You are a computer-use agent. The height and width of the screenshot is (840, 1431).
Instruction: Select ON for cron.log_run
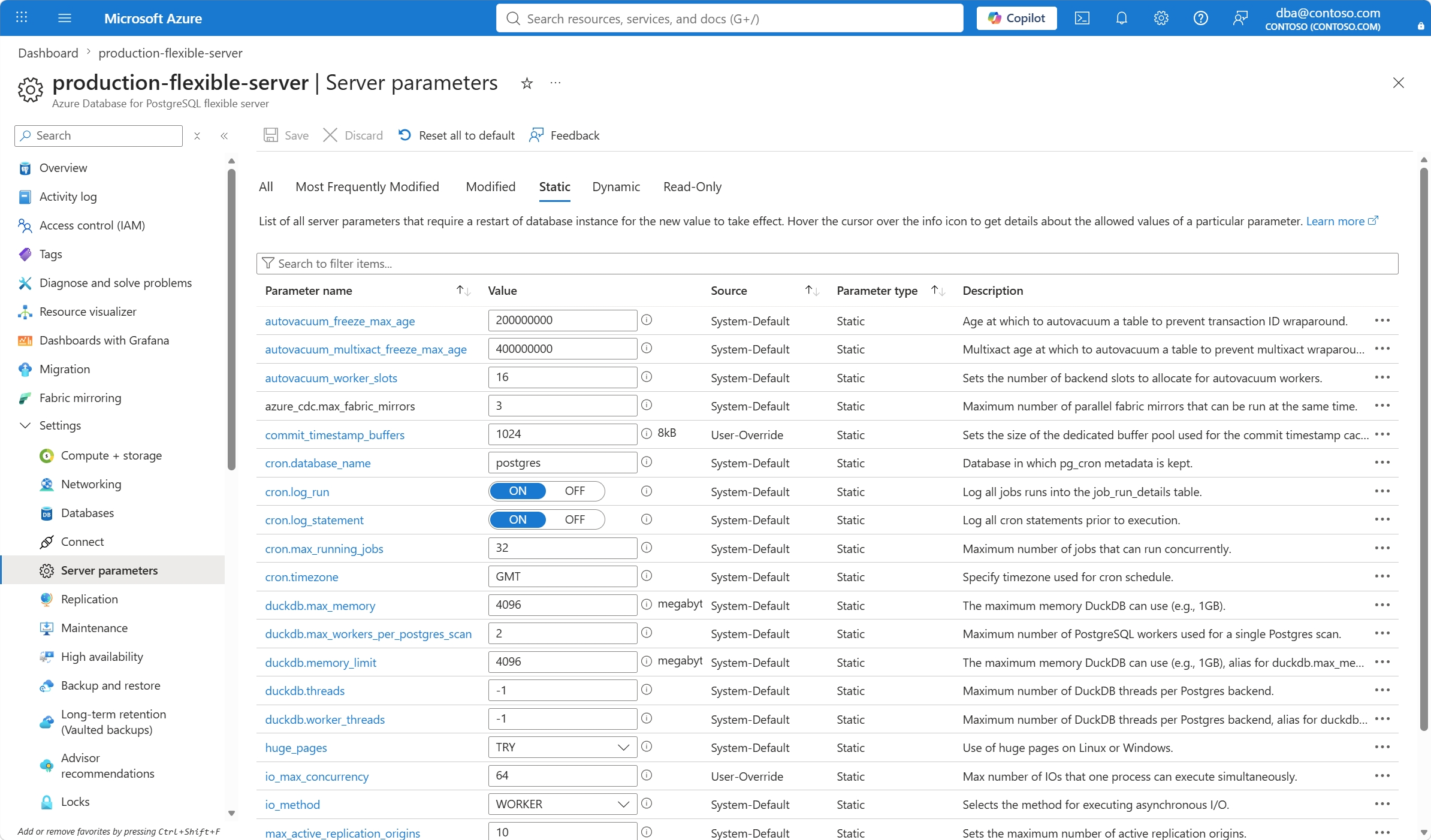[518, 491]
